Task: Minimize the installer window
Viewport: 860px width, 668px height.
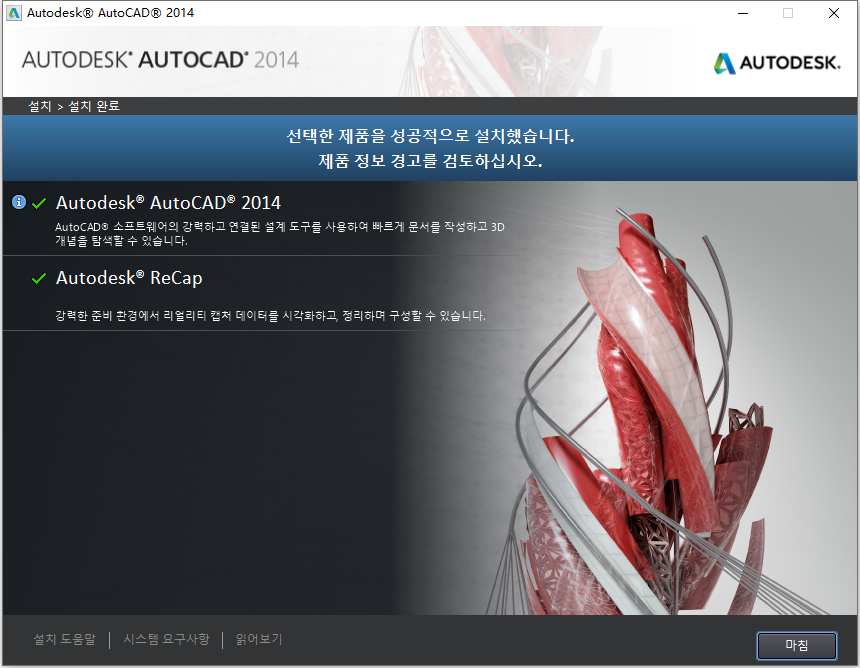Action: pyautogui.click(x=743, y=13)
